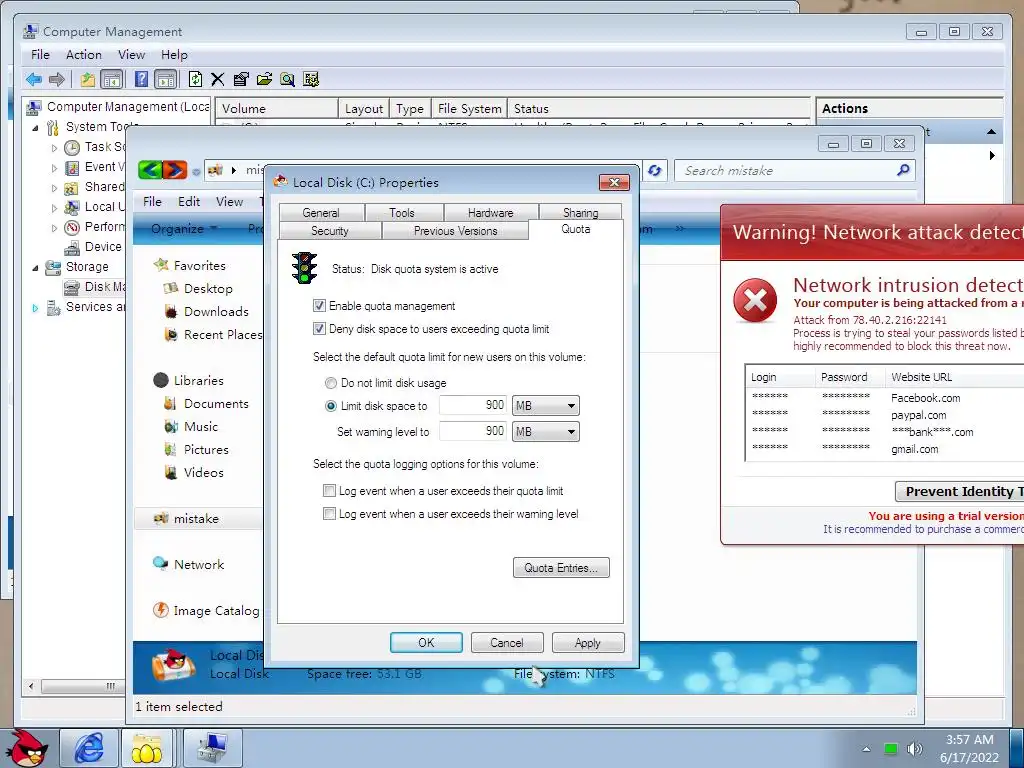The image size is (1024, 768).
Task: Click the OK button
Action: (426, 643)
